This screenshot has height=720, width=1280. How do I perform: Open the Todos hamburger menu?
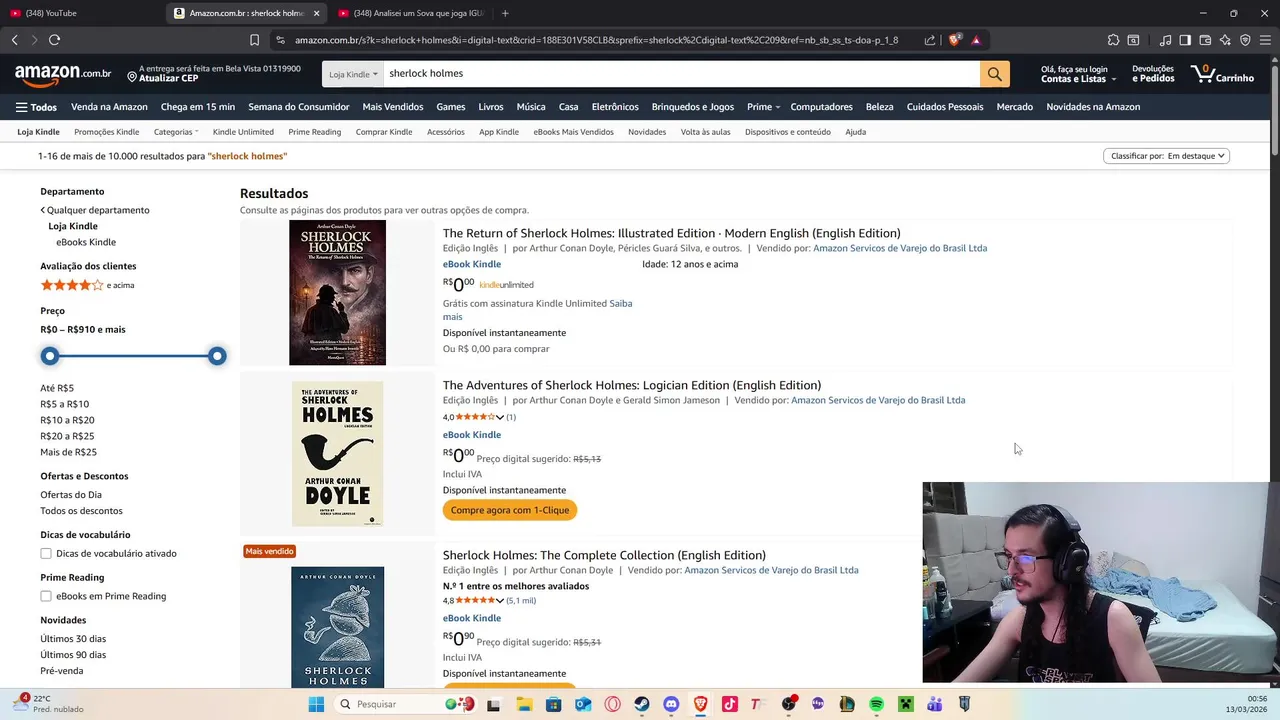click(x=36, y=107)
